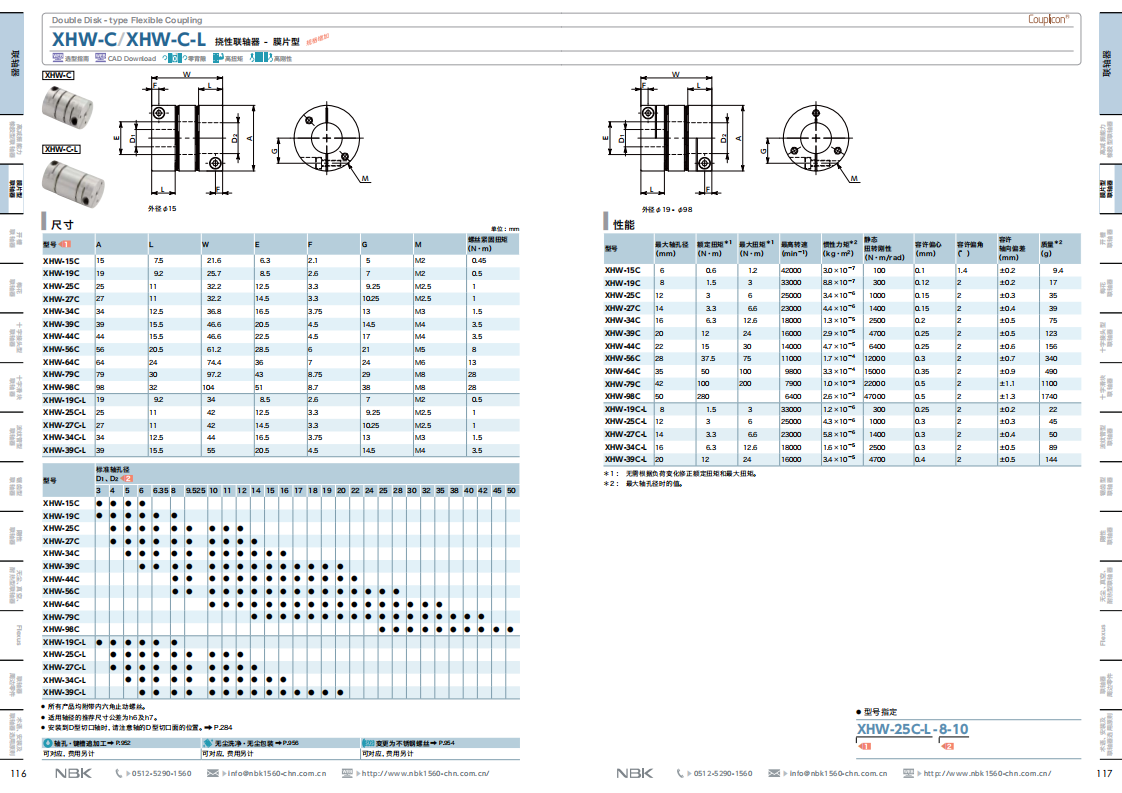The width and height of the screenshot is (1122, 793).
Task: Click the NBK logo on page 116
Action: pyautogui.click(x=74, y=773)
